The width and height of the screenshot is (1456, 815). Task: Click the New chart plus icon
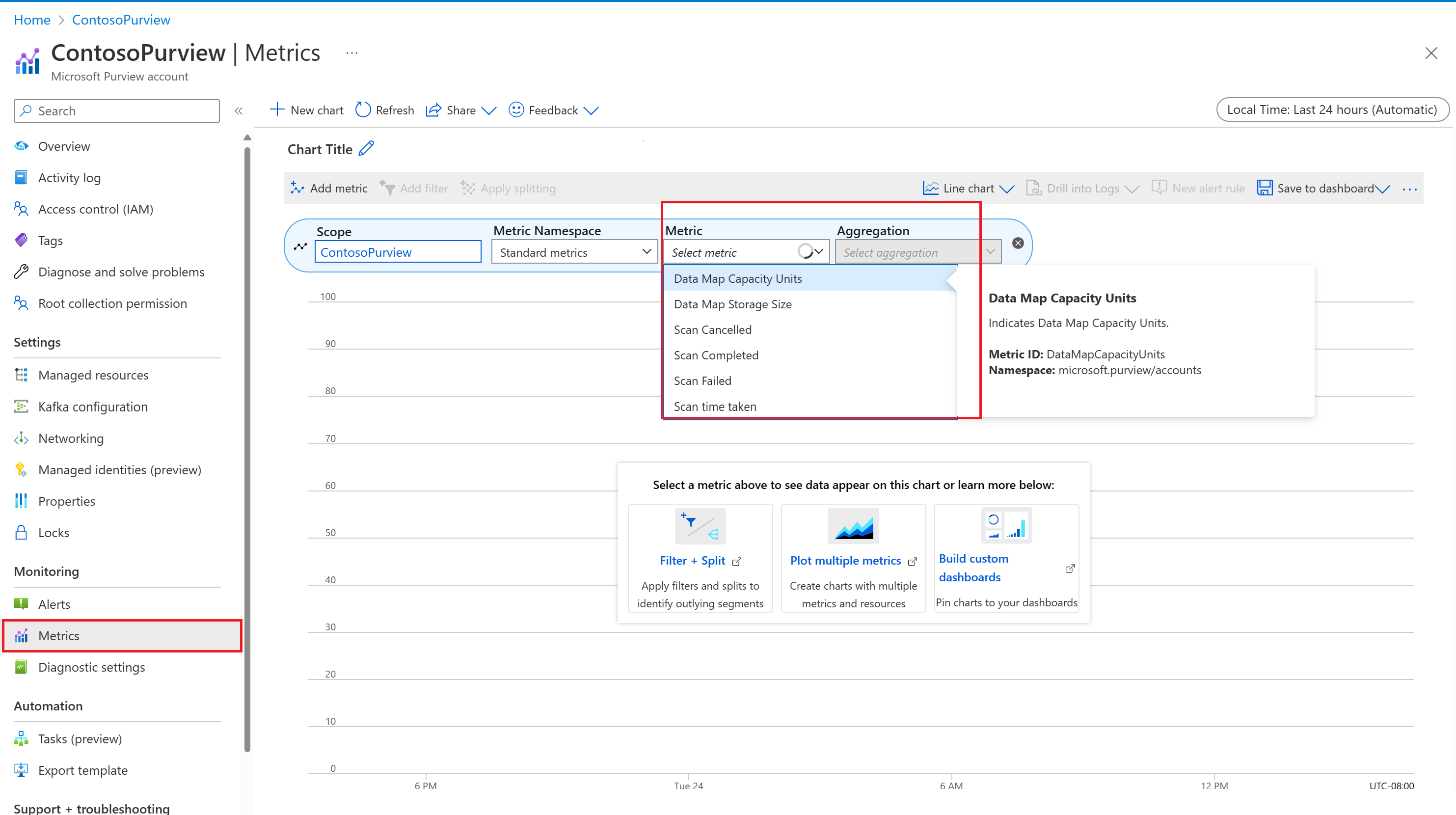tap(277, 109)
